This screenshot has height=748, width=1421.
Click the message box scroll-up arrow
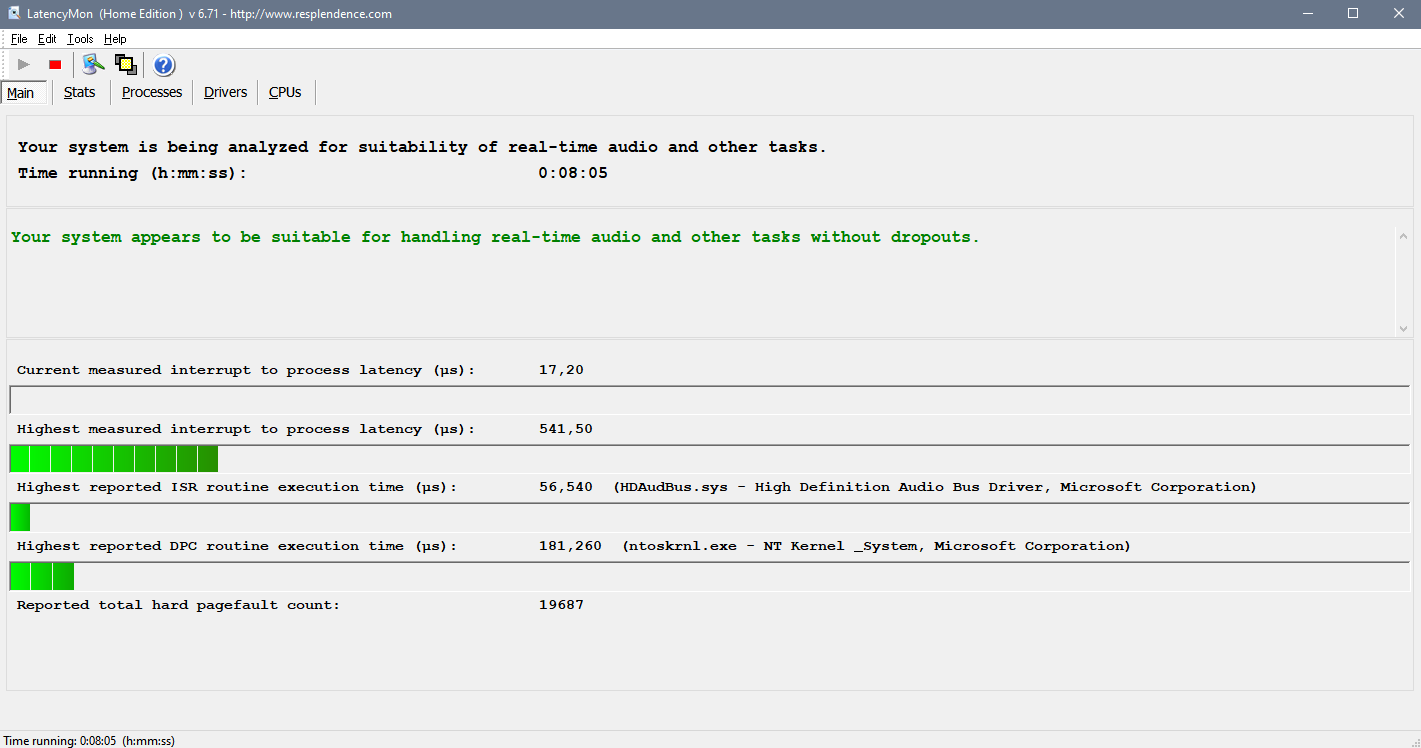(1403, 237)
